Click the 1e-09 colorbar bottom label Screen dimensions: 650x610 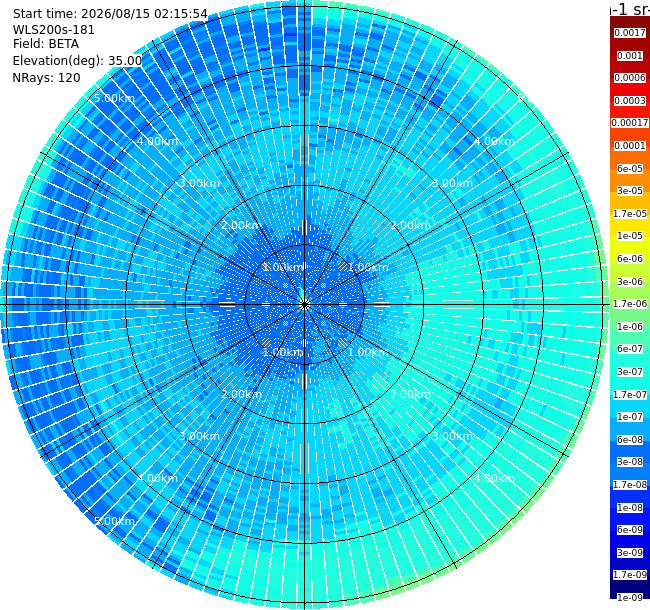pos(630,598)
